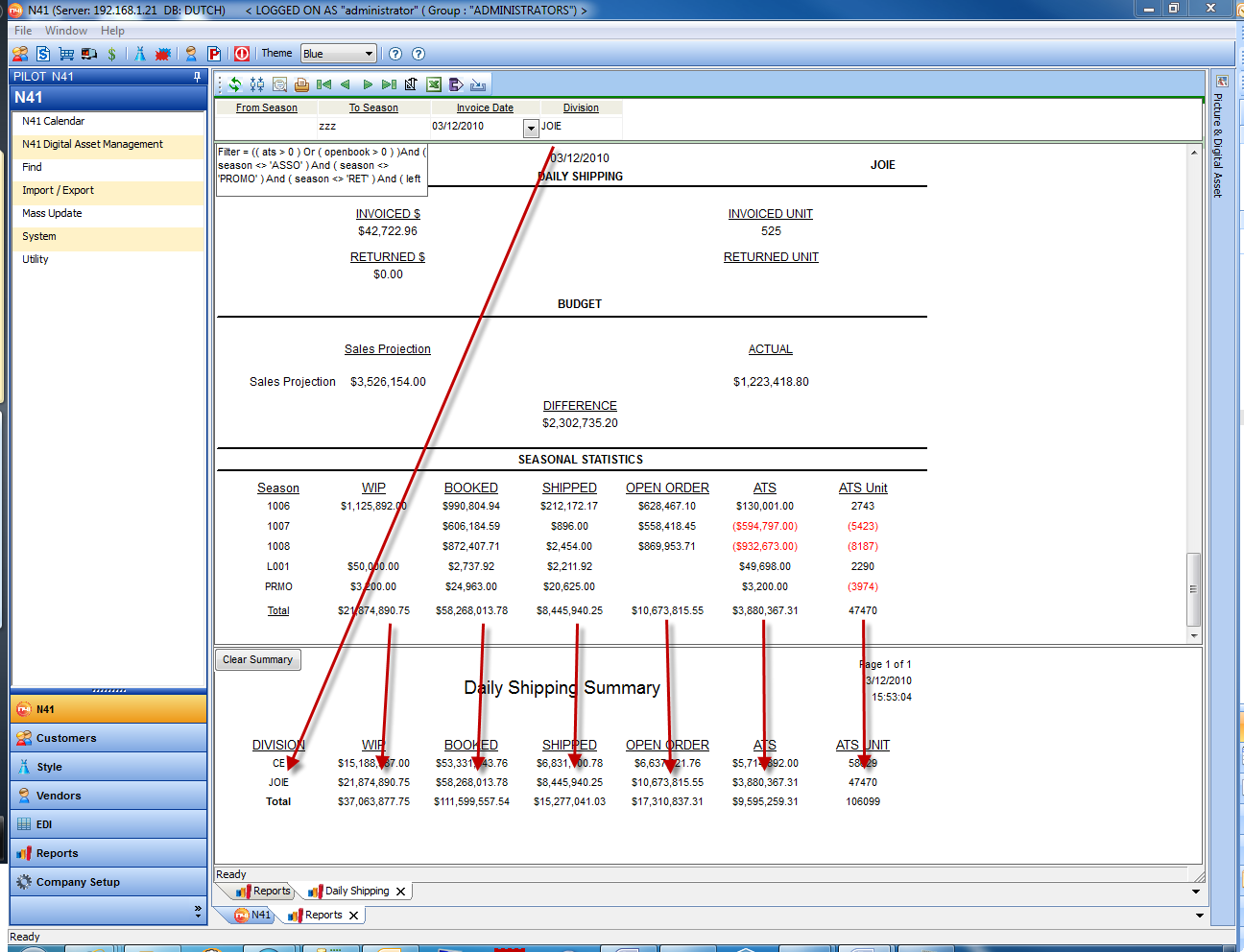Click the red parking-style P icon
The image size is (1244, 952).
pyautogui.click(x=214, y=54)
